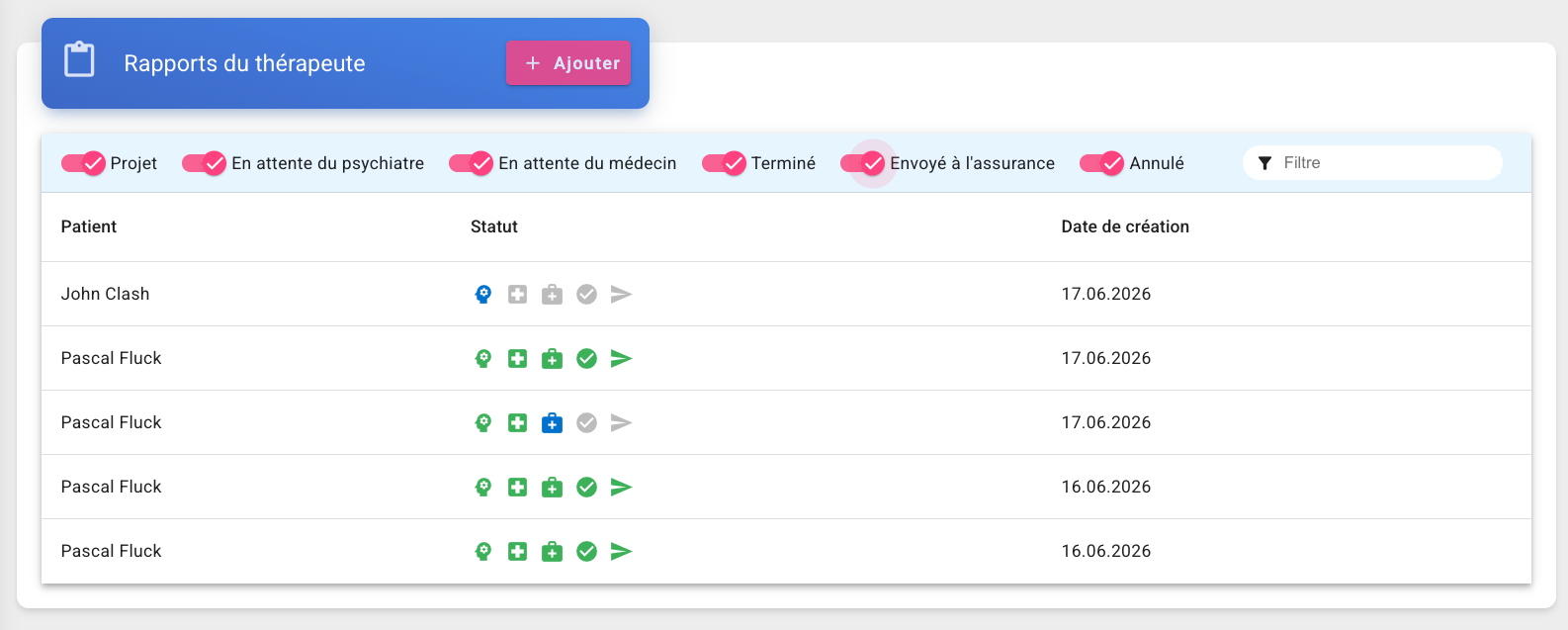Click the clipboard icon beside Rapports du thérapeute
The image size is (1568, 630).
point(79,60)
